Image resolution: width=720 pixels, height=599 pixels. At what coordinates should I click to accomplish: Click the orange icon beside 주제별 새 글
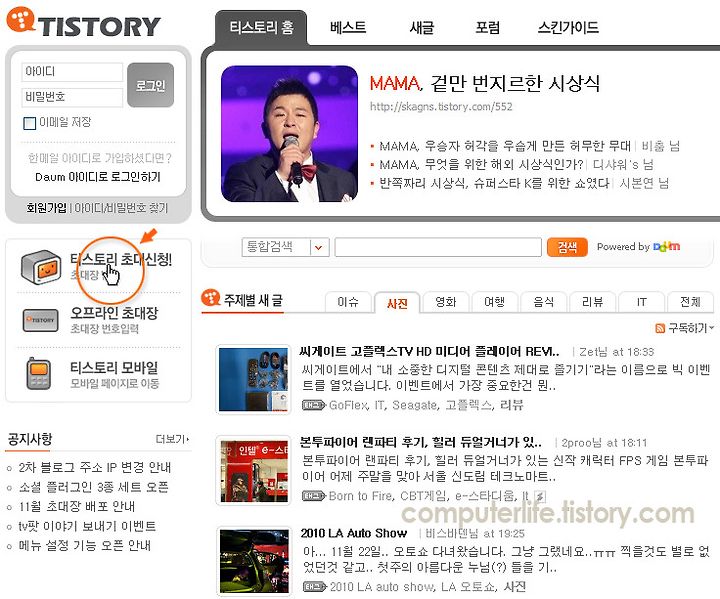(x=211, y=298)
